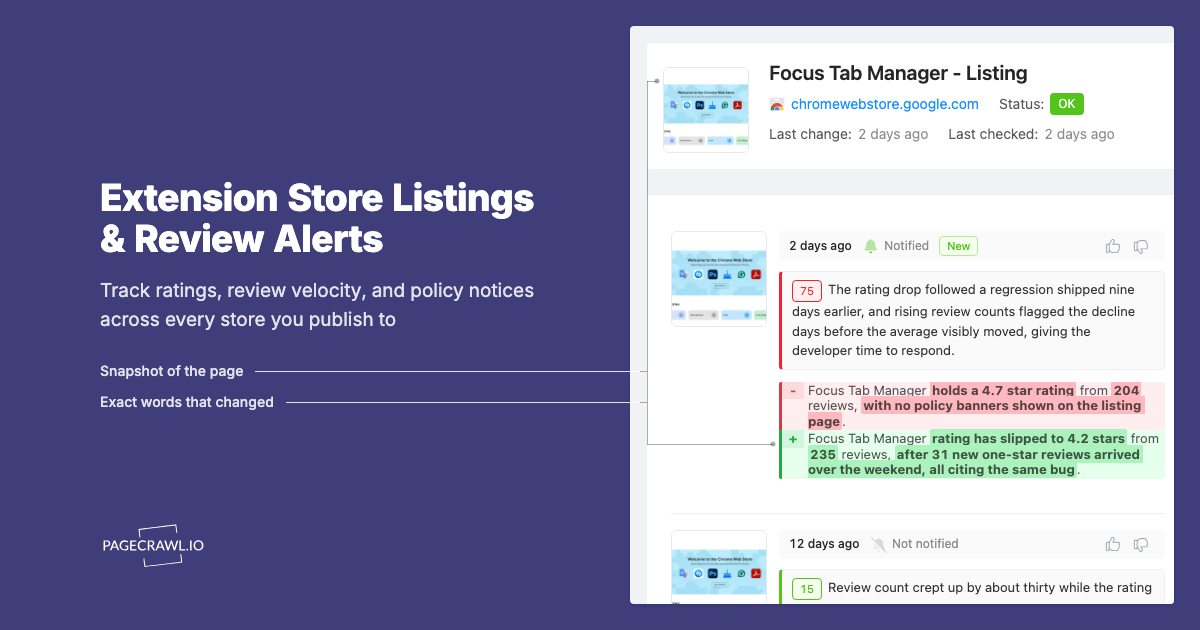Open the Focus Tab Manager listing thumbnail in the header
Image resolution: width=1200 pixels, height=630 pixels.
click(x=706, y=110)
